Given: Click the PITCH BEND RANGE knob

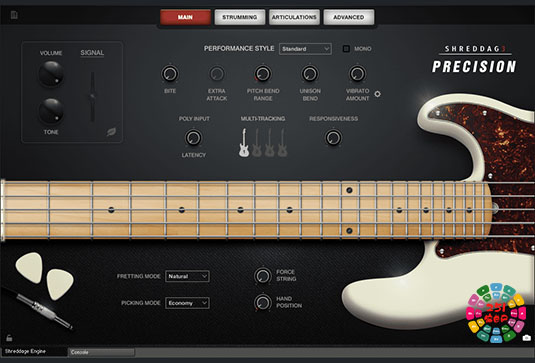Looking at the screenshot, I should click(263, 74).
